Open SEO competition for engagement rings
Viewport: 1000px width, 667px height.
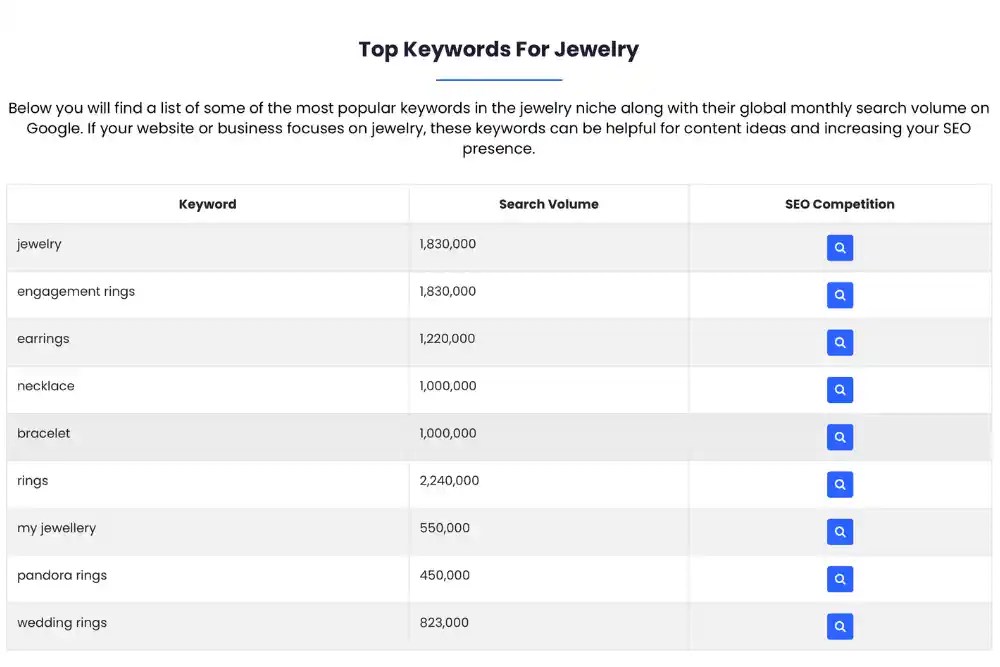840,295
